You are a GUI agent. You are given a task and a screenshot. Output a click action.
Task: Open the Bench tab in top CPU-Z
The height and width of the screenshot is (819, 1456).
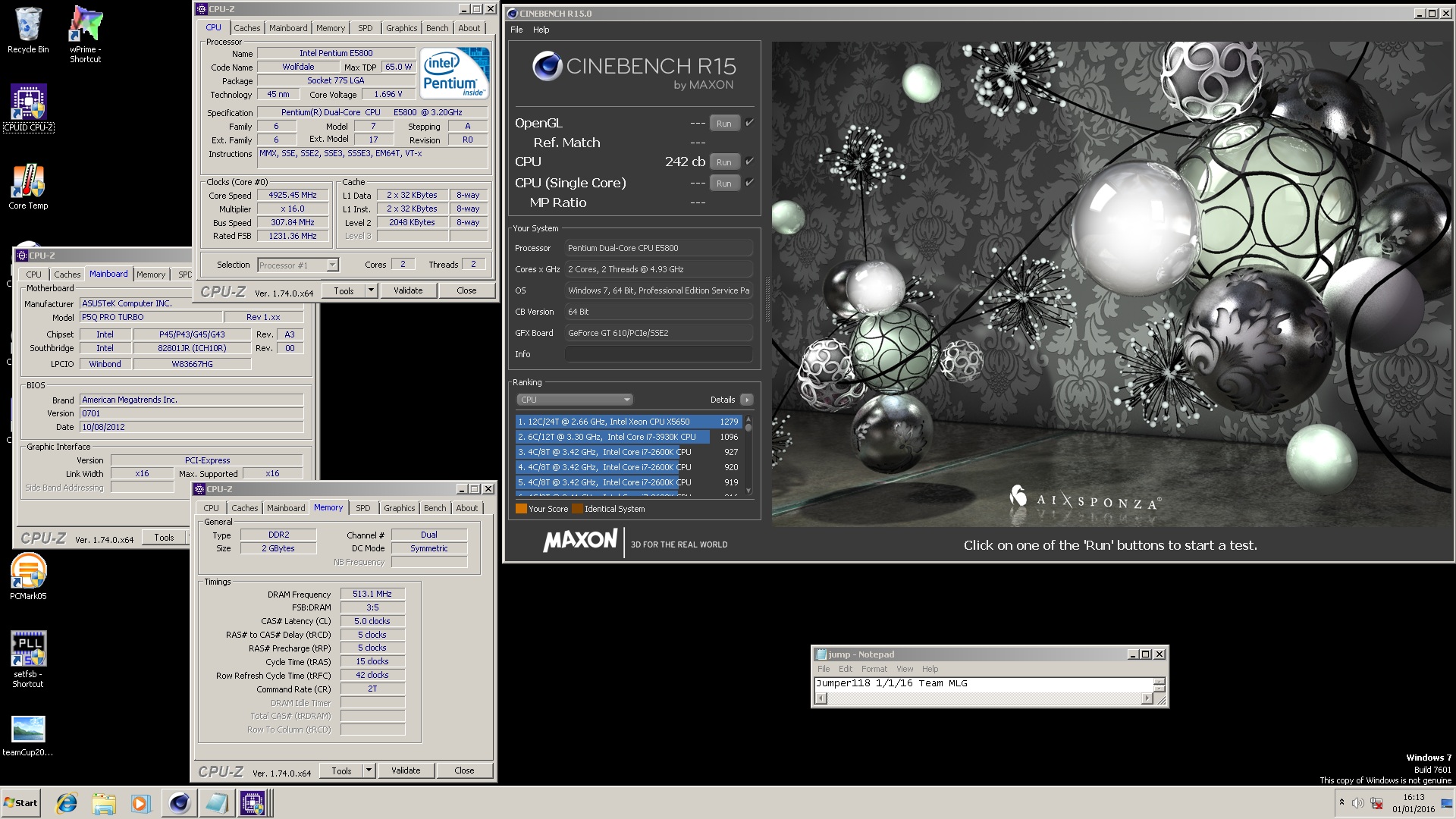click(437, 28)
